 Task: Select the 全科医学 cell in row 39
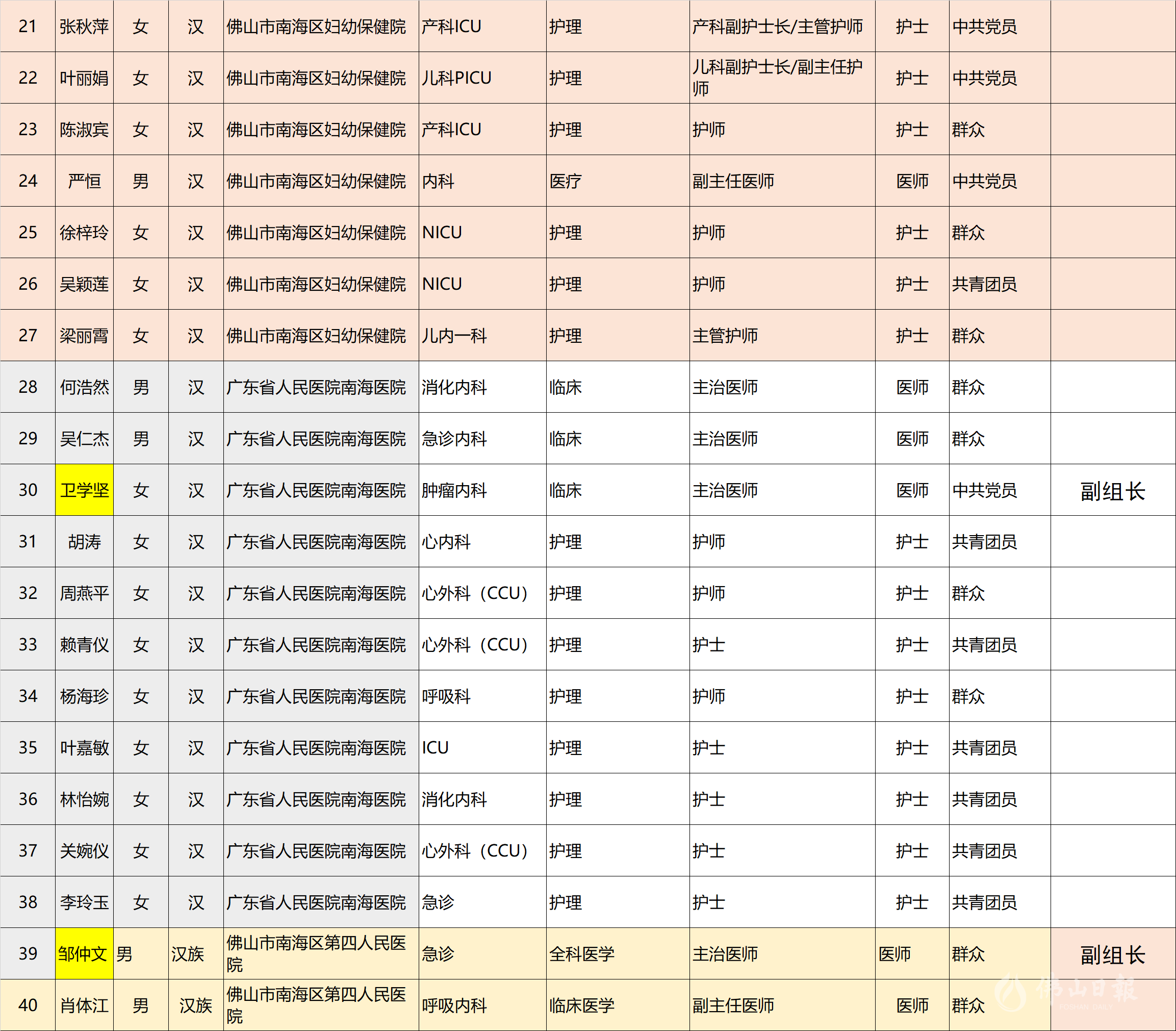click(x=618, y=953)
